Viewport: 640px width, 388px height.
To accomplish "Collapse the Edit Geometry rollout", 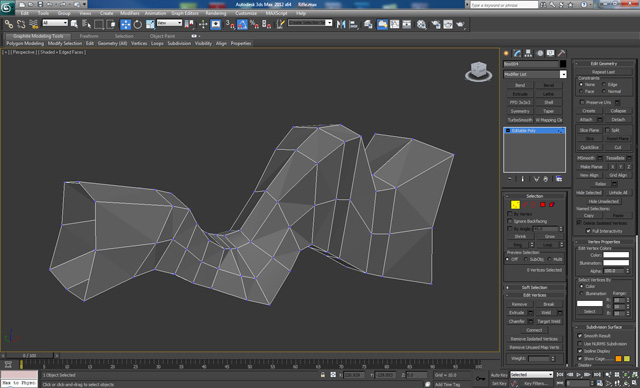I will [x=604, y=64].
